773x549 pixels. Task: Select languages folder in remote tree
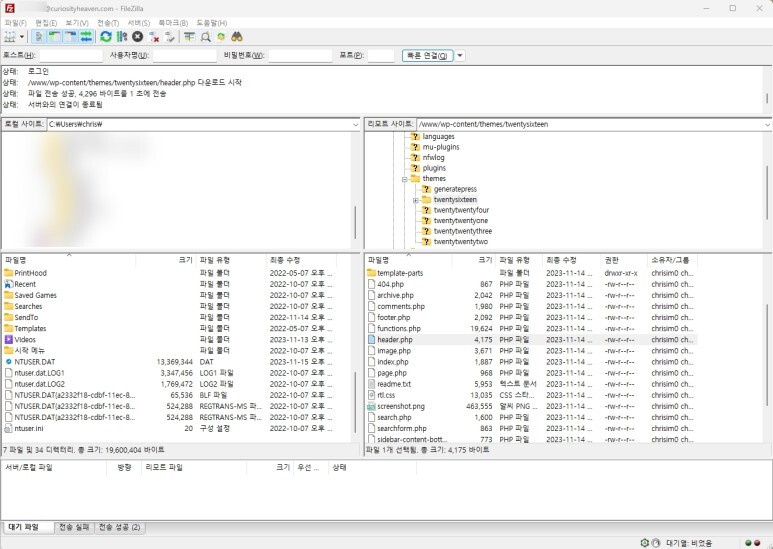(438, 137)
